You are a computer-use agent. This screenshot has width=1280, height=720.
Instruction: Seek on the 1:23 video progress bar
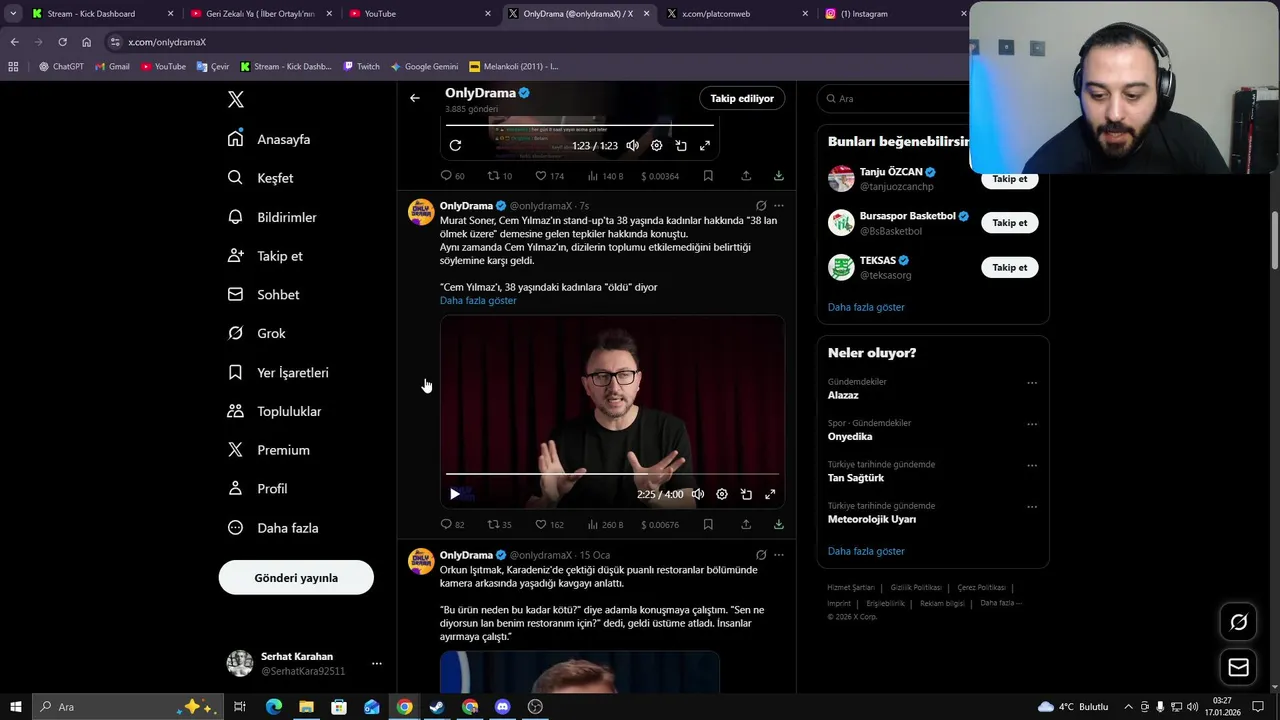point(580,125)
